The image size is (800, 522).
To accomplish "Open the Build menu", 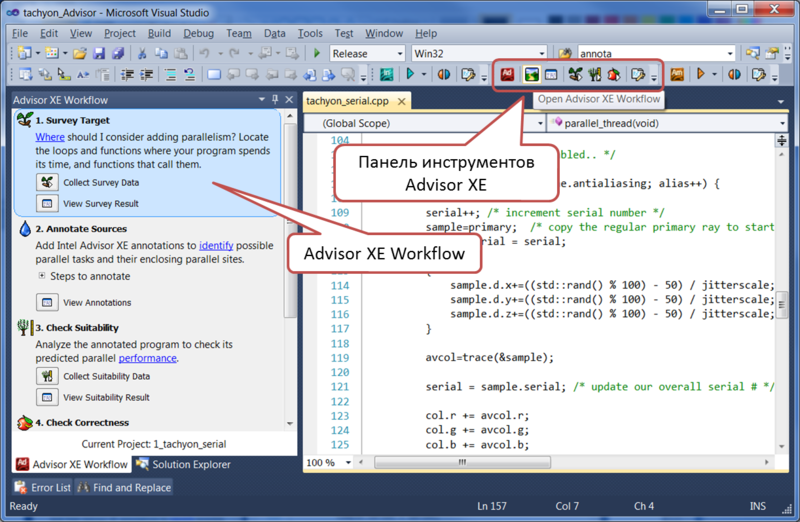I will click(159, 33).
